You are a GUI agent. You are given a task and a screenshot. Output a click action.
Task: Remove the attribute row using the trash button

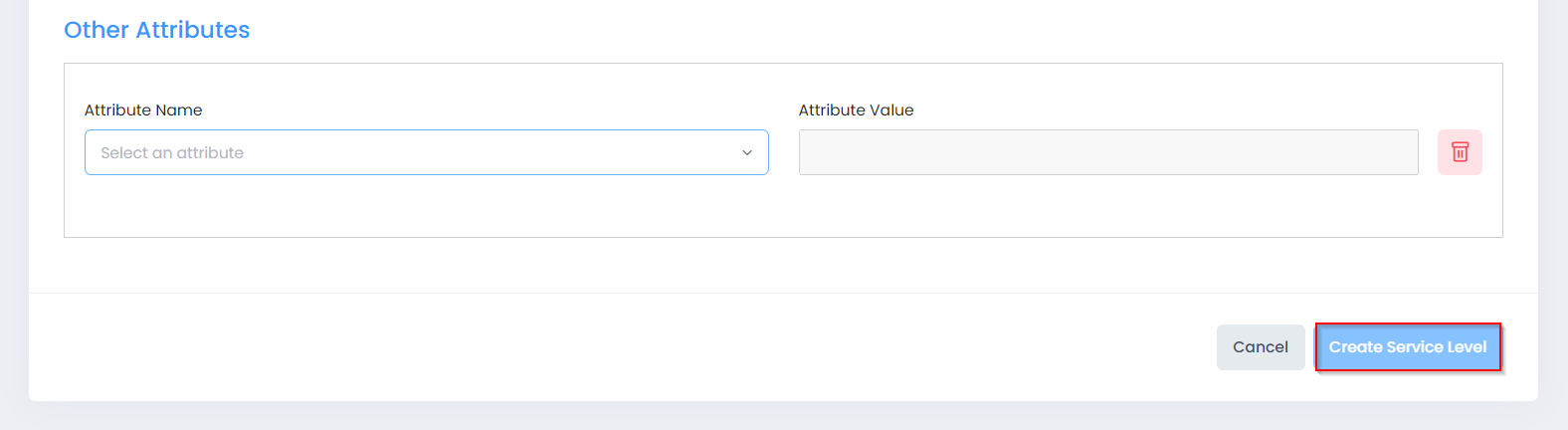pos(1460,152)
